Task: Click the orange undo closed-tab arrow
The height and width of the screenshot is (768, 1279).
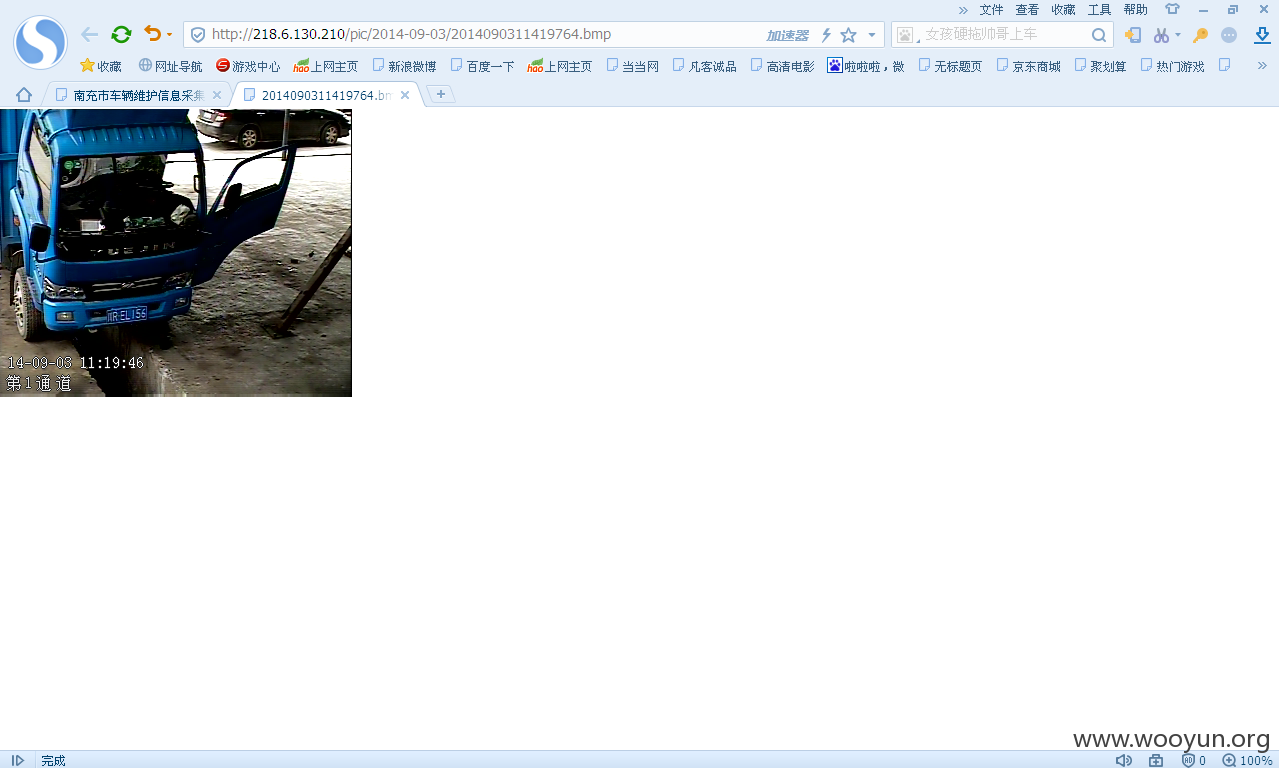Action: tap(152, 34)
